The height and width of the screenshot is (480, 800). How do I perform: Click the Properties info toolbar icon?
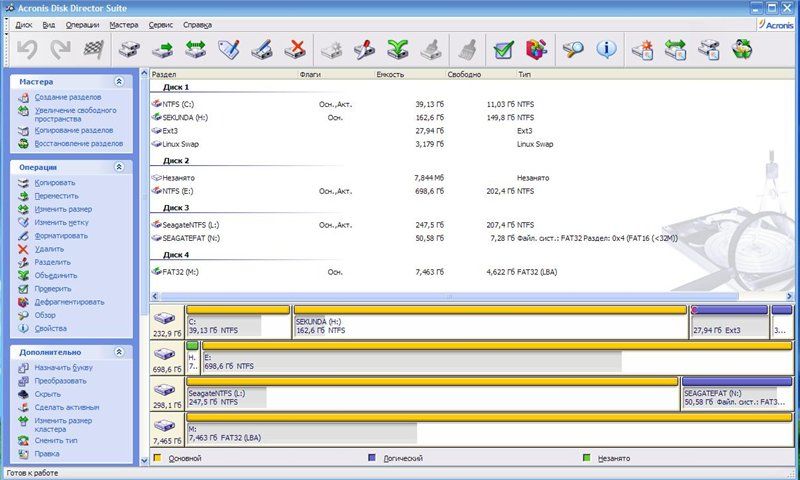click(606, 49)
